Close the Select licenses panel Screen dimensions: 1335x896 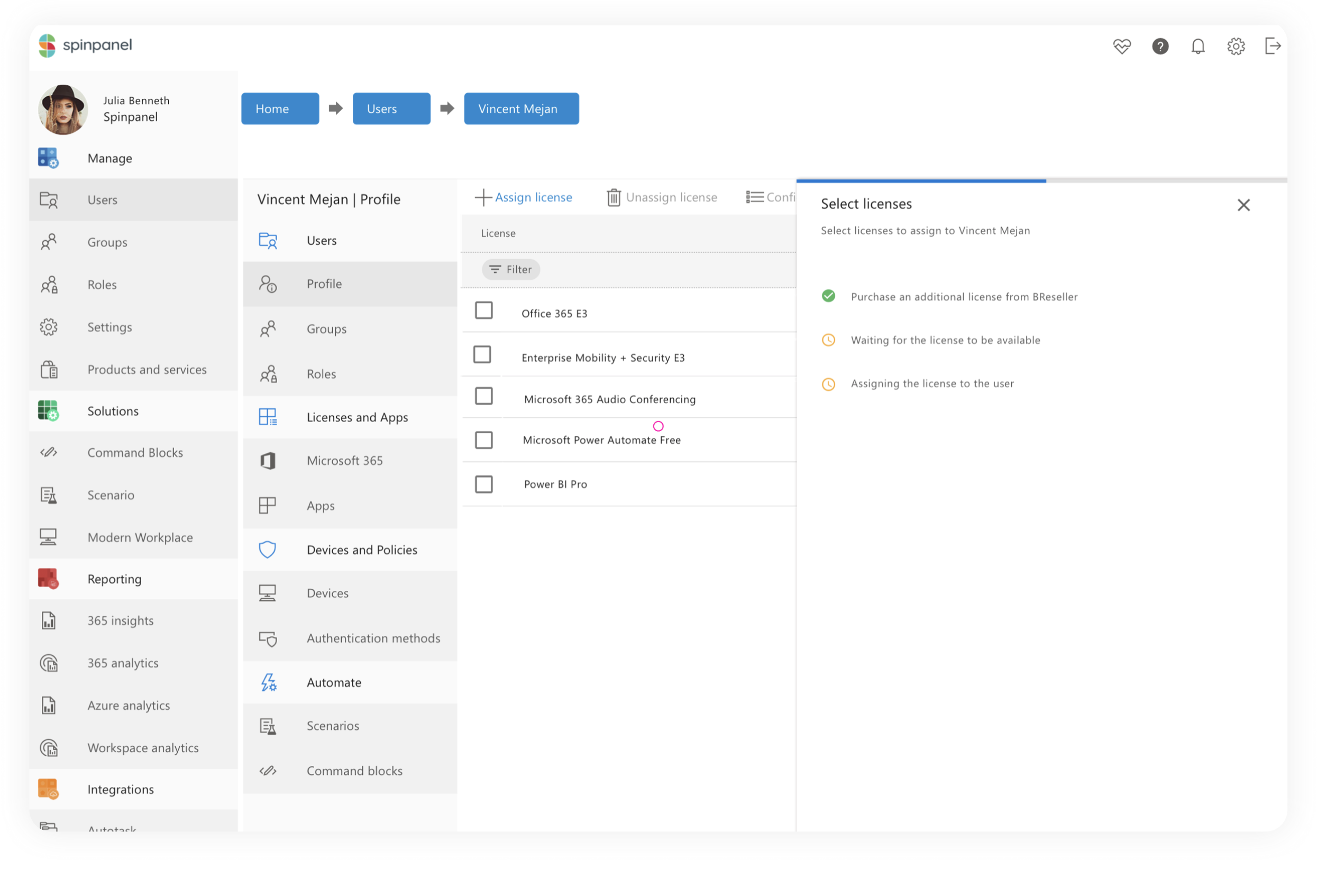(1243, 205)
